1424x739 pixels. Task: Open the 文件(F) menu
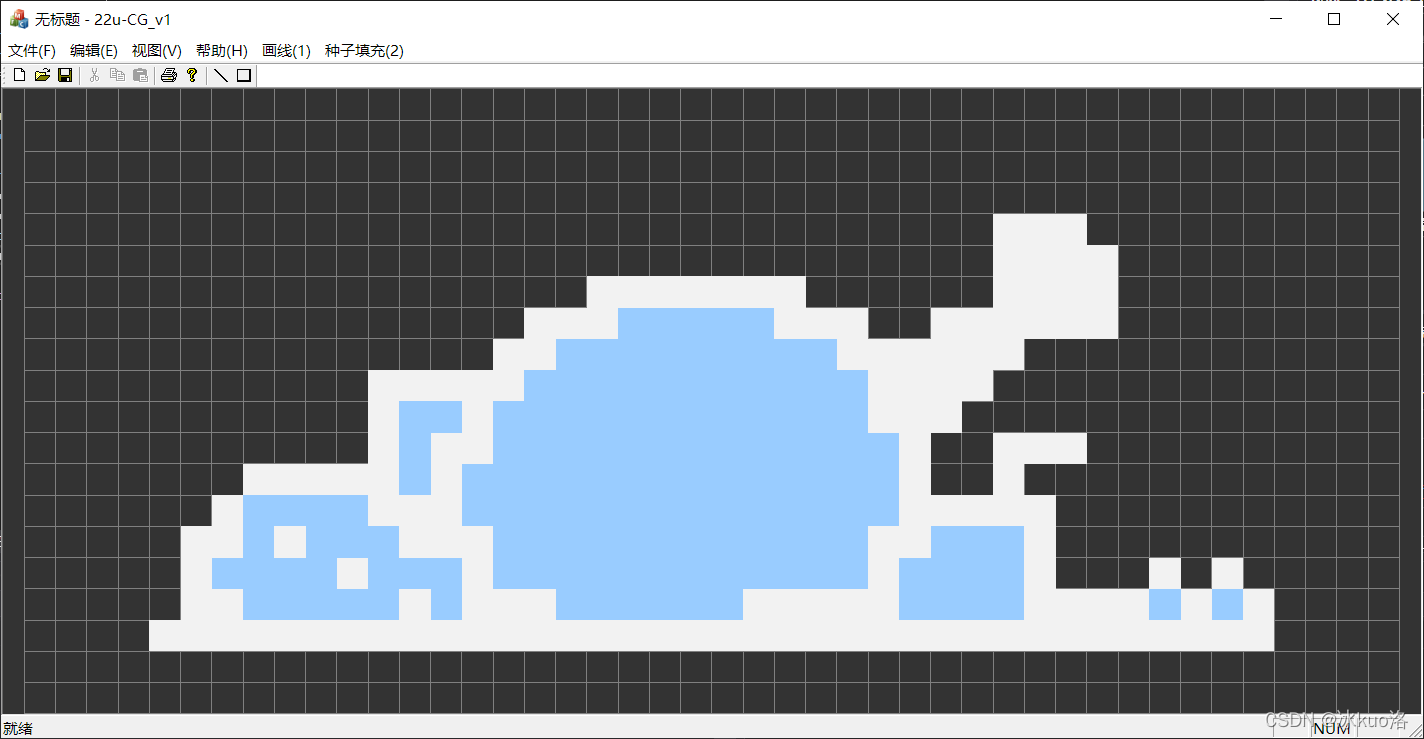[32, 51]
